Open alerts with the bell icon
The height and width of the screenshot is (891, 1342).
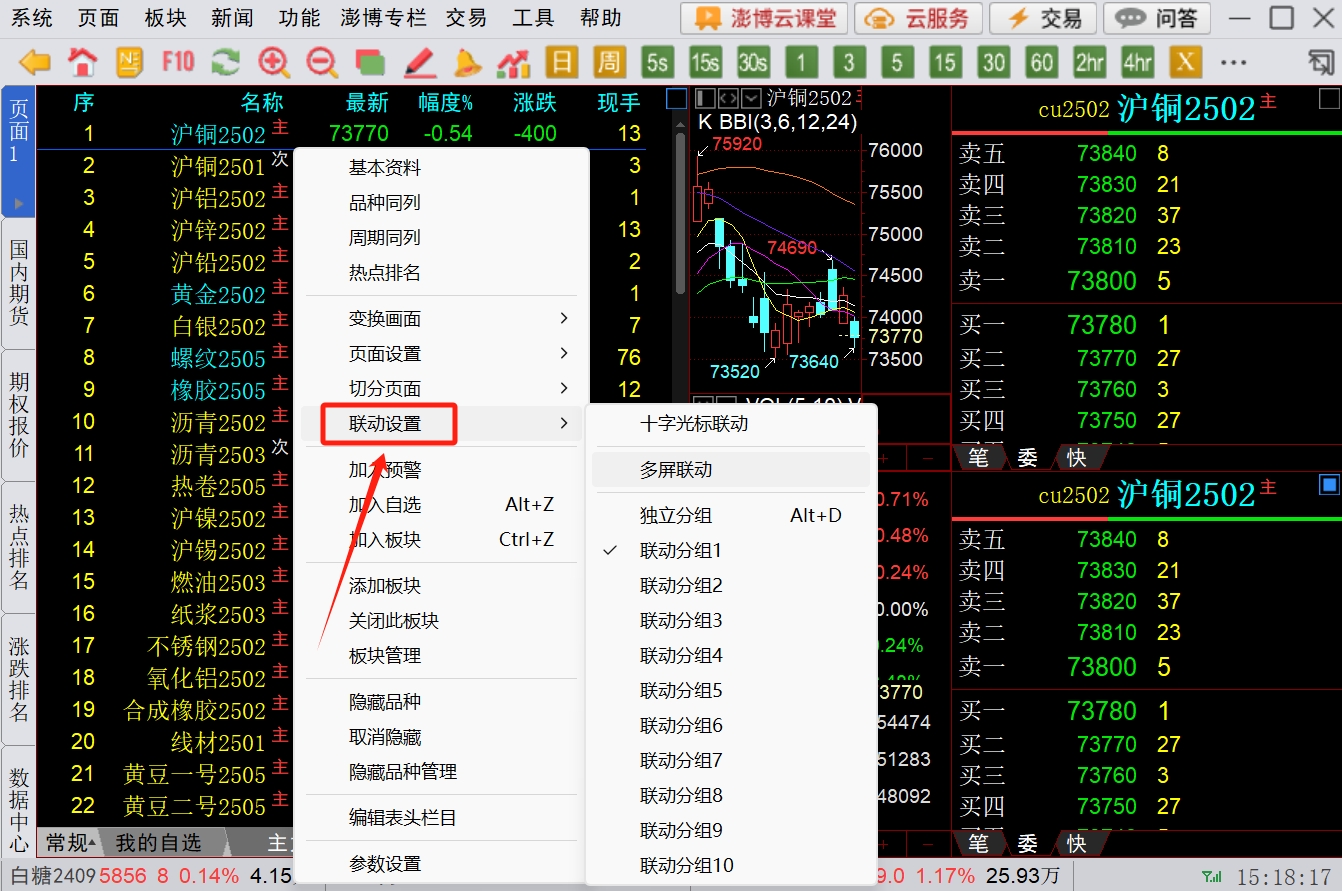point(466,63)
